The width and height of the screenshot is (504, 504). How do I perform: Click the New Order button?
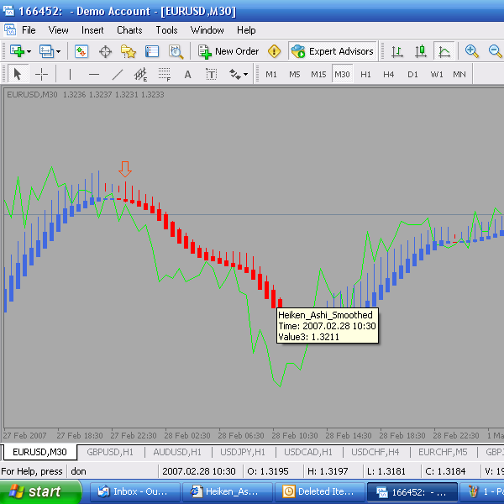pyautogui.click(x=228, y=51)
